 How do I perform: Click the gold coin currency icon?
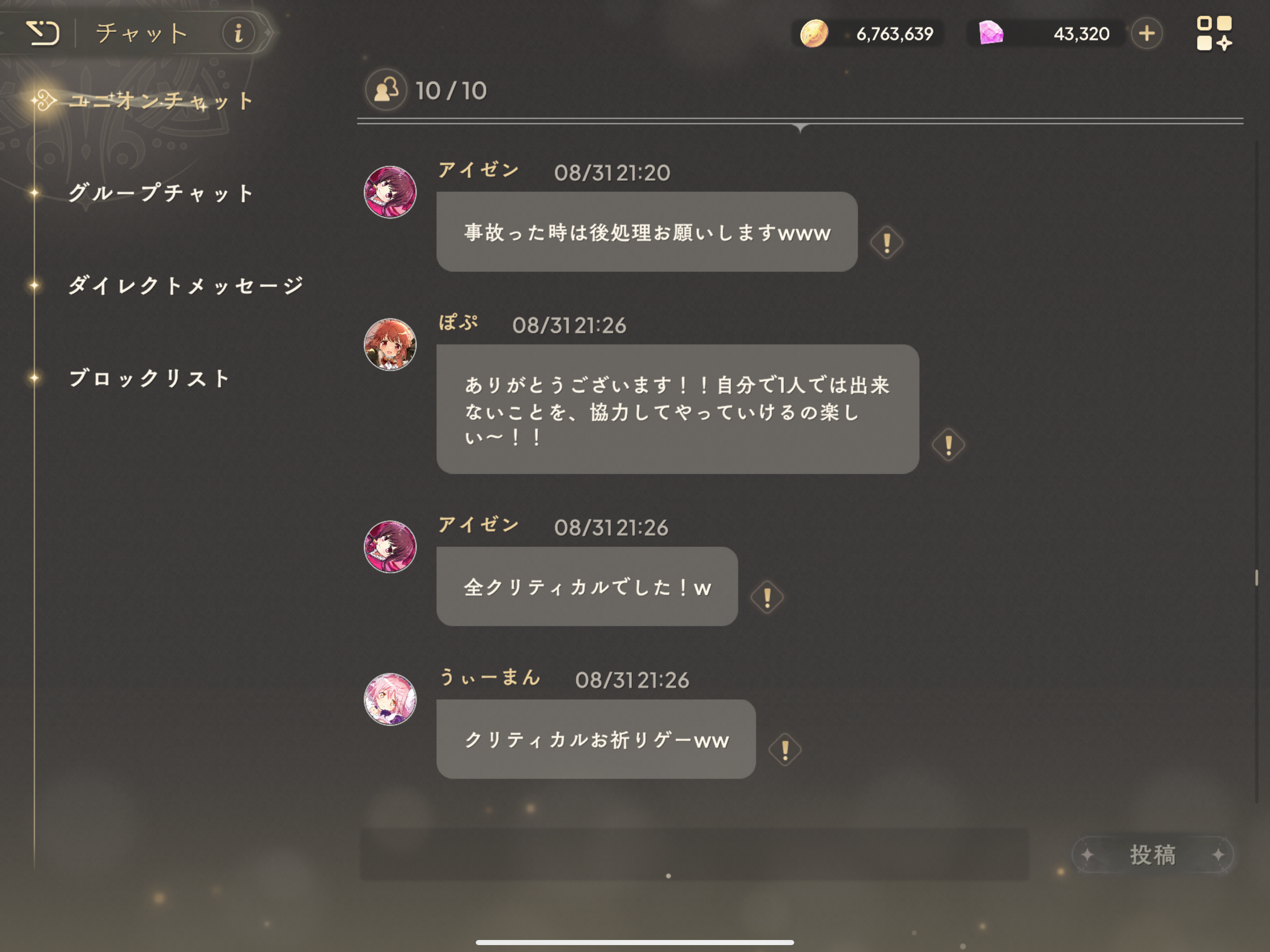pyautogui.click(x=814, y=33)
